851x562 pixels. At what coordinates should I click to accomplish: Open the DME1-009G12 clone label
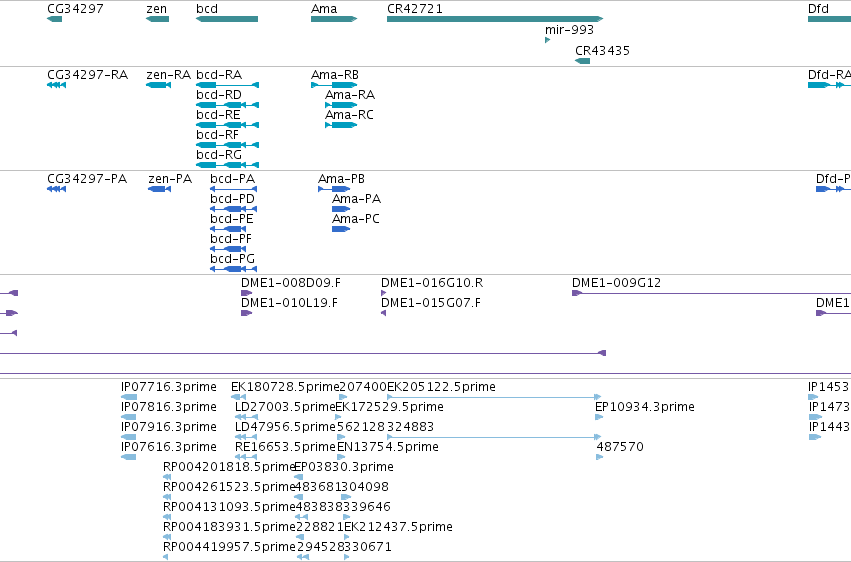pyautogui.click(x=617, y=283)
